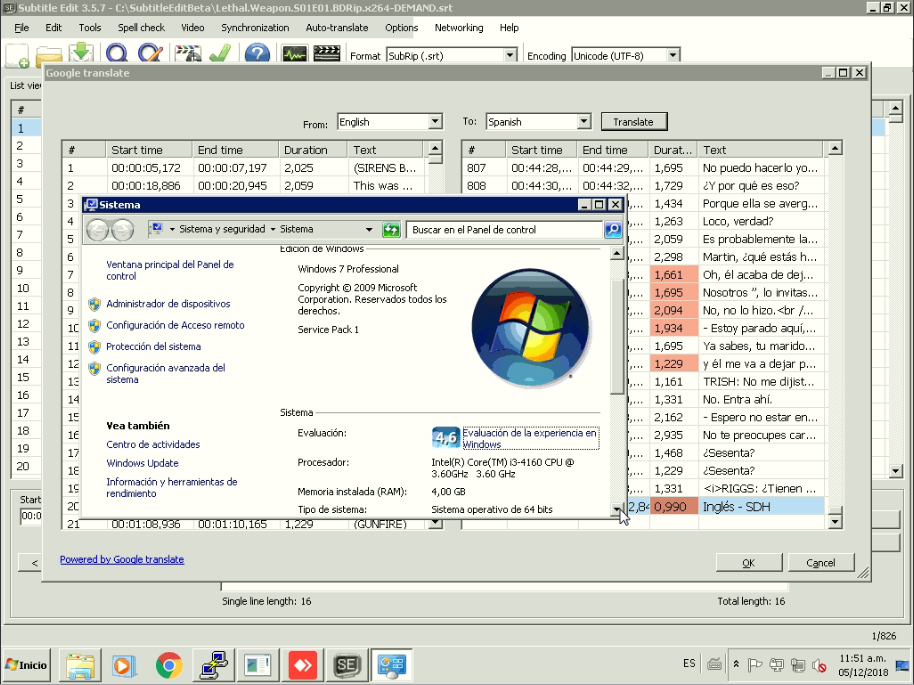Open the To language Spanish dropdown
914x685 pixels.
coord(583,122)
